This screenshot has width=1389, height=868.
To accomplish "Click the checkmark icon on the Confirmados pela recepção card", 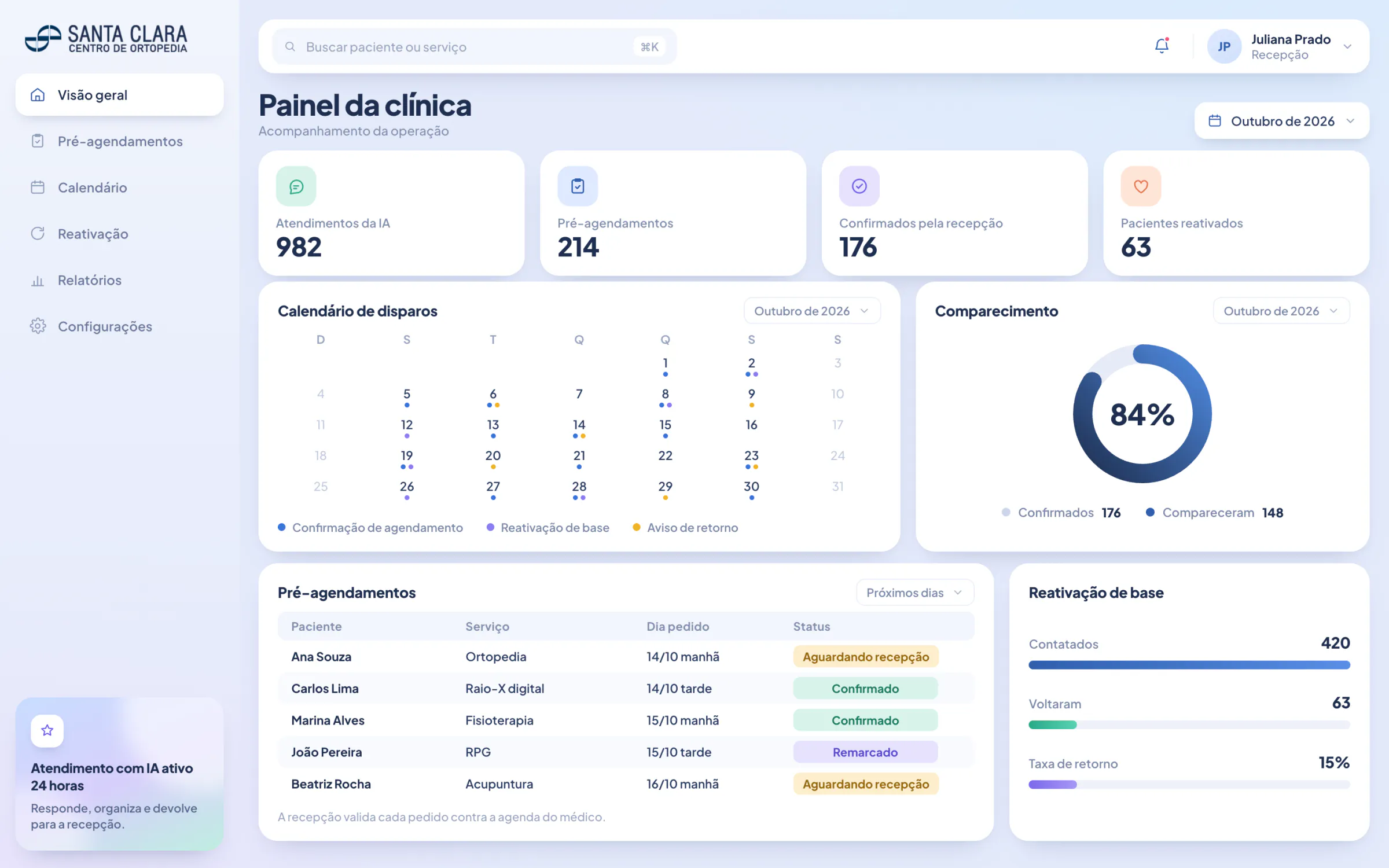I will [x=859, y=186].
